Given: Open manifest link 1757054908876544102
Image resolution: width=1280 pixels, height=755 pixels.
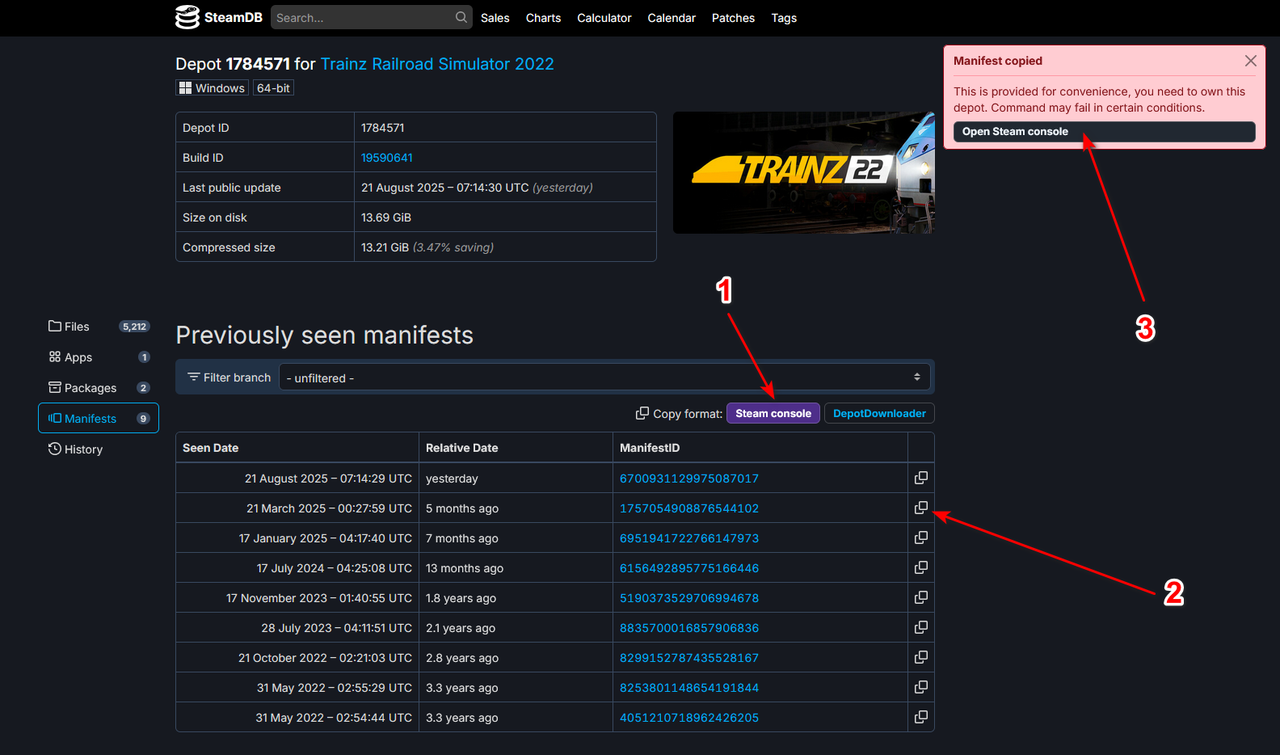Looking at the screenshot, I should [x=689, y=508].
